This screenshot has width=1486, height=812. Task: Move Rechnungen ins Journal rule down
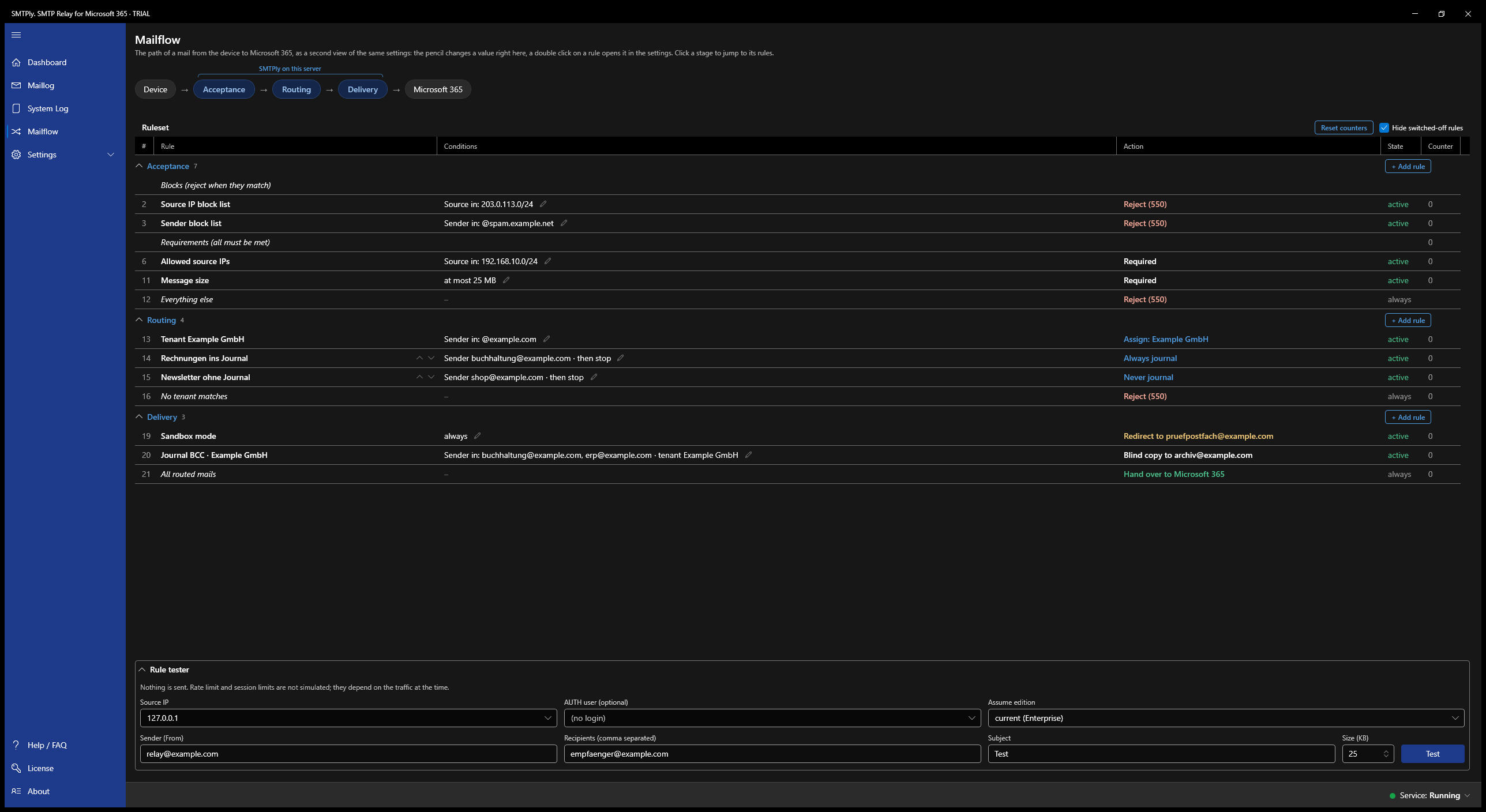431,358
